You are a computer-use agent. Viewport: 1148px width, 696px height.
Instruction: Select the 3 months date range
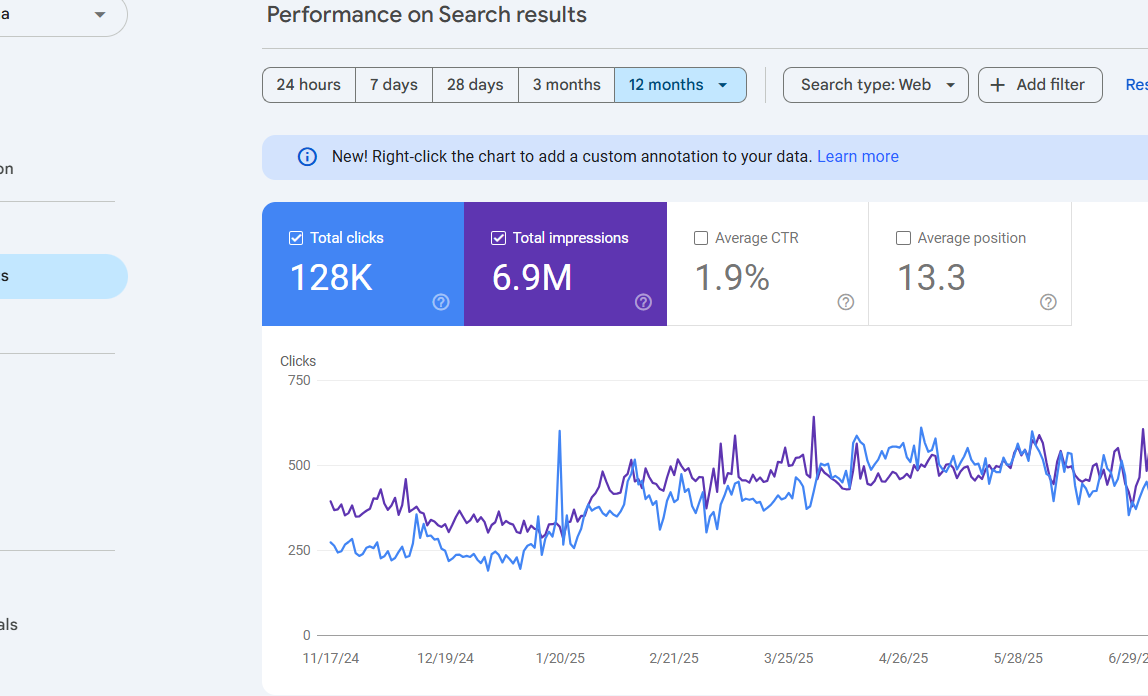[566, 85]
